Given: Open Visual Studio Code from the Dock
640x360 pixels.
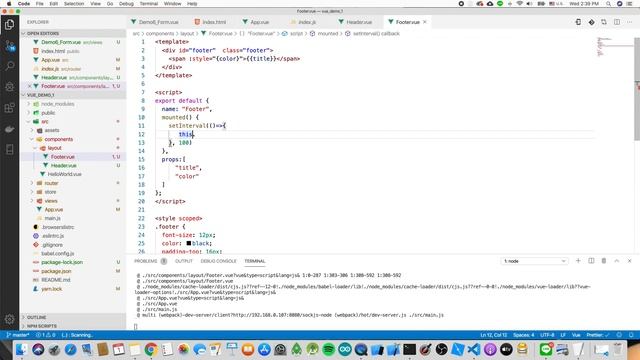Looking at the screenshot, I should pos(473,349).
